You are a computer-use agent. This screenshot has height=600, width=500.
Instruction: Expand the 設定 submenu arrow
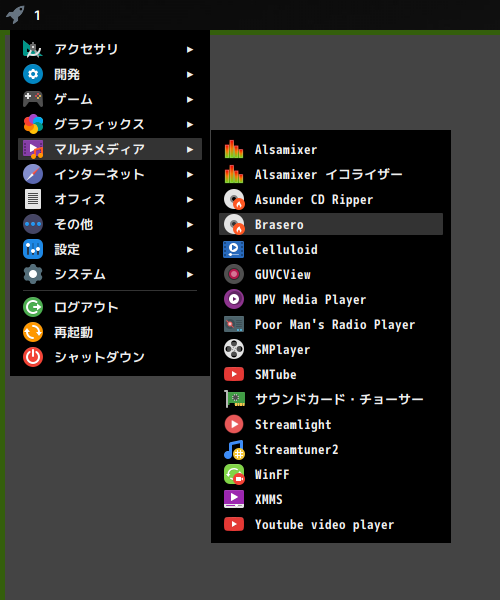pyautogui.click(x=190, y=249)
